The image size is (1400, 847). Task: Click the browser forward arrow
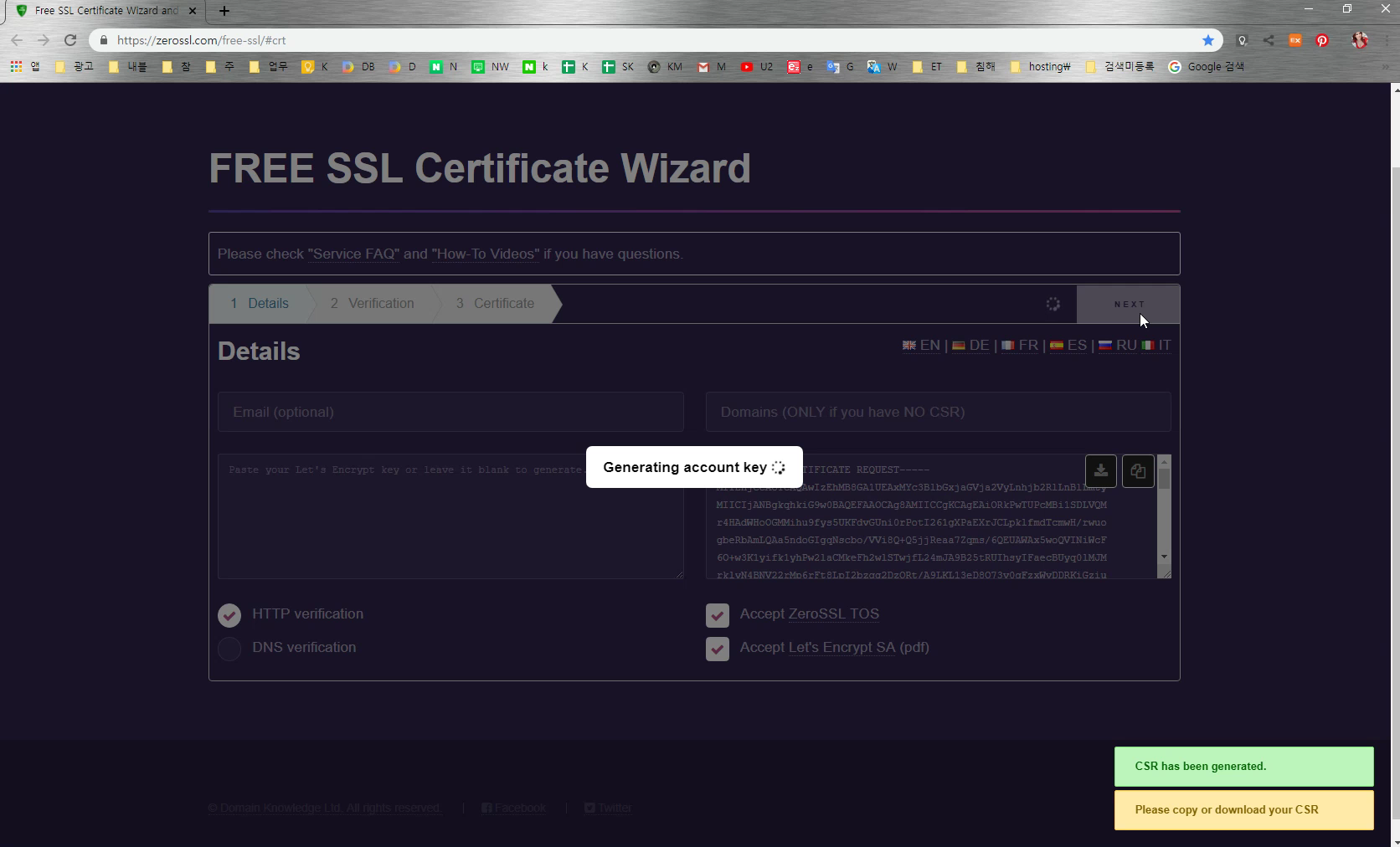coord(44,40)
